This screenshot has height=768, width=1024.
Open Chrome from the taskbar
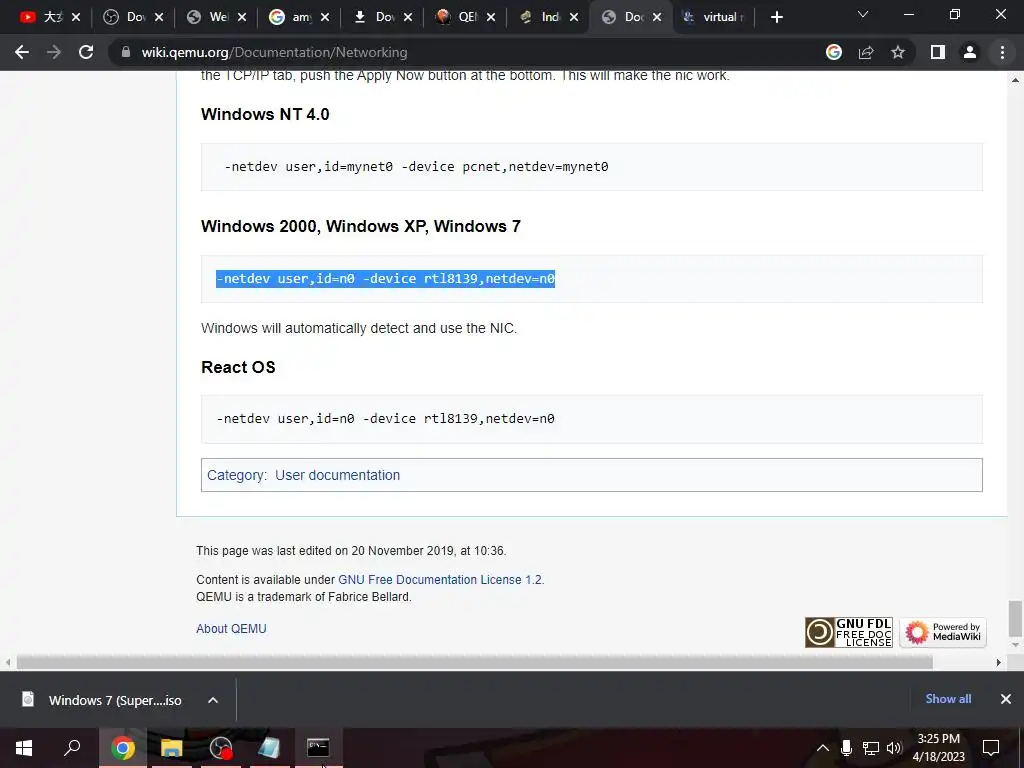tap(122, 748)
